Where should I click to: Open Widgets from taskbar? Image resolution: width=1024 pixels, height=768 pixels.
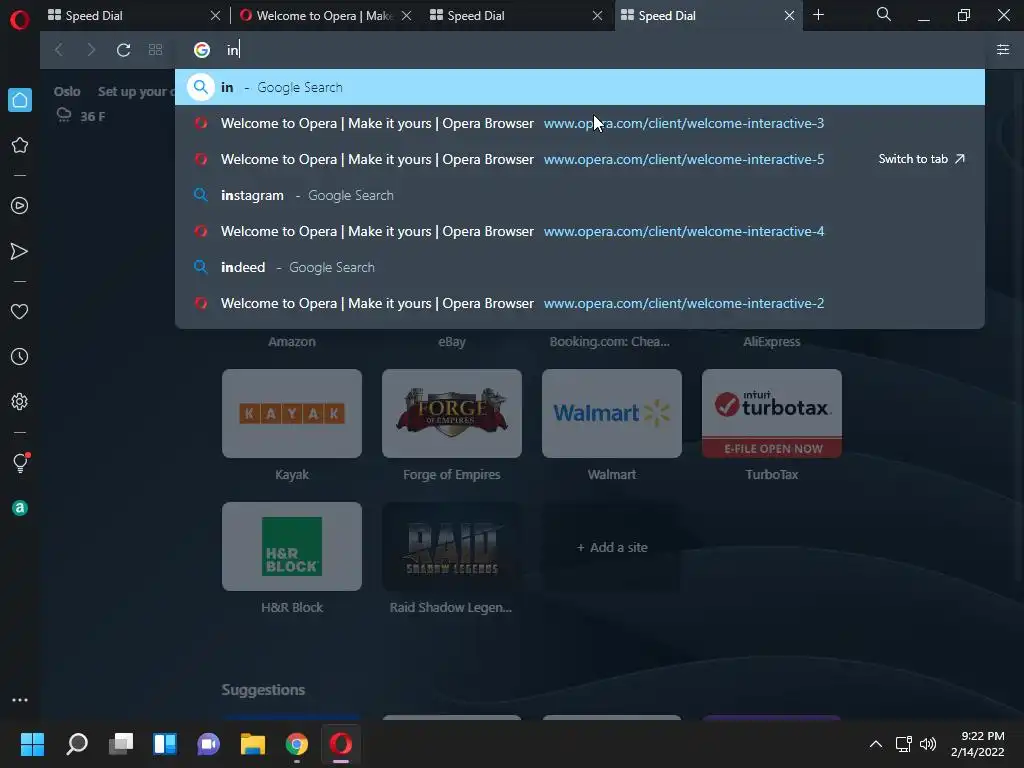165,744
